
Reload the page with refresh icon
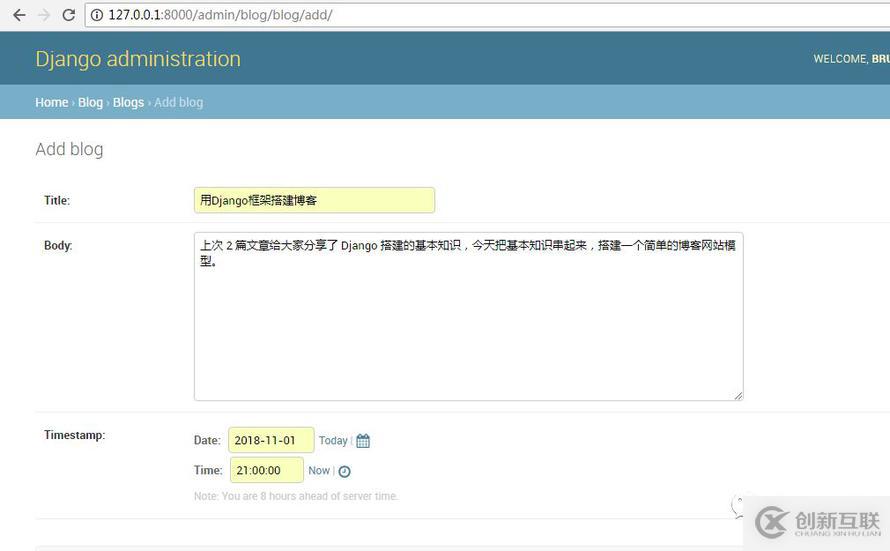coord(69,15)
